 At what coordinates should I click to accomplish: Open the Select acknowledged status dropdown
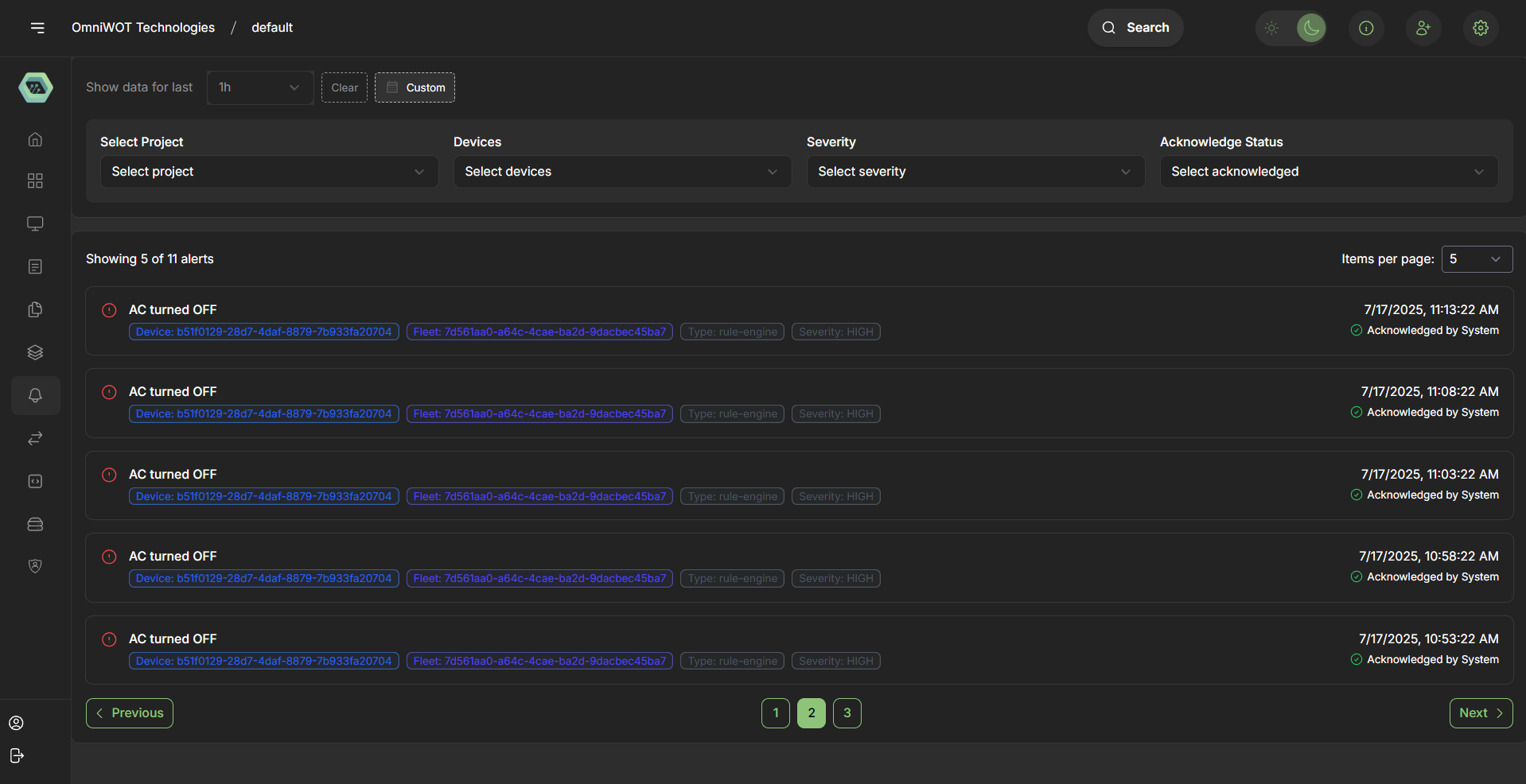tap(1328, 171)
